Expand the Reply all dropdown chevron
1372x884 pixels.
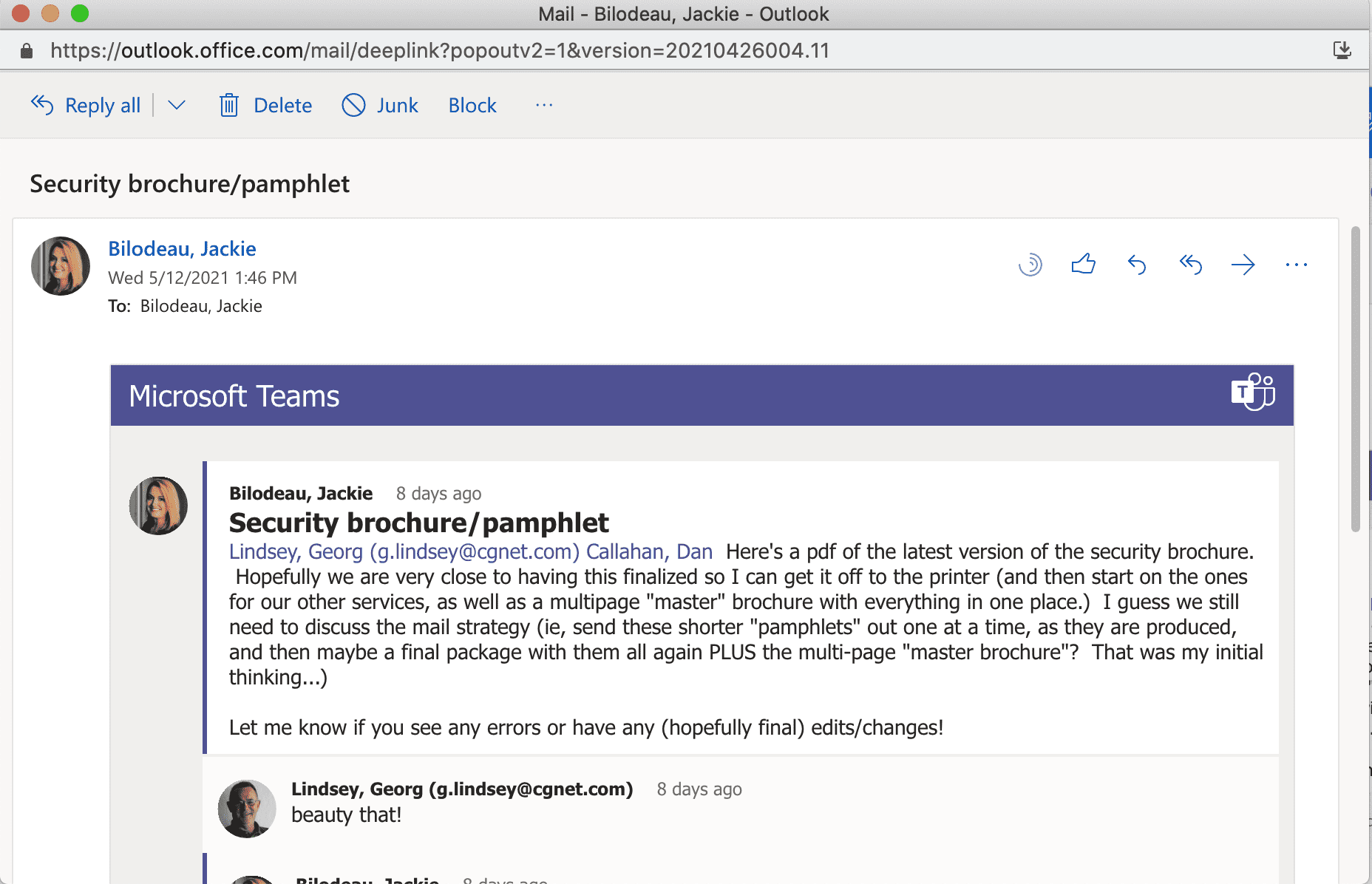[x=176, y=106]
